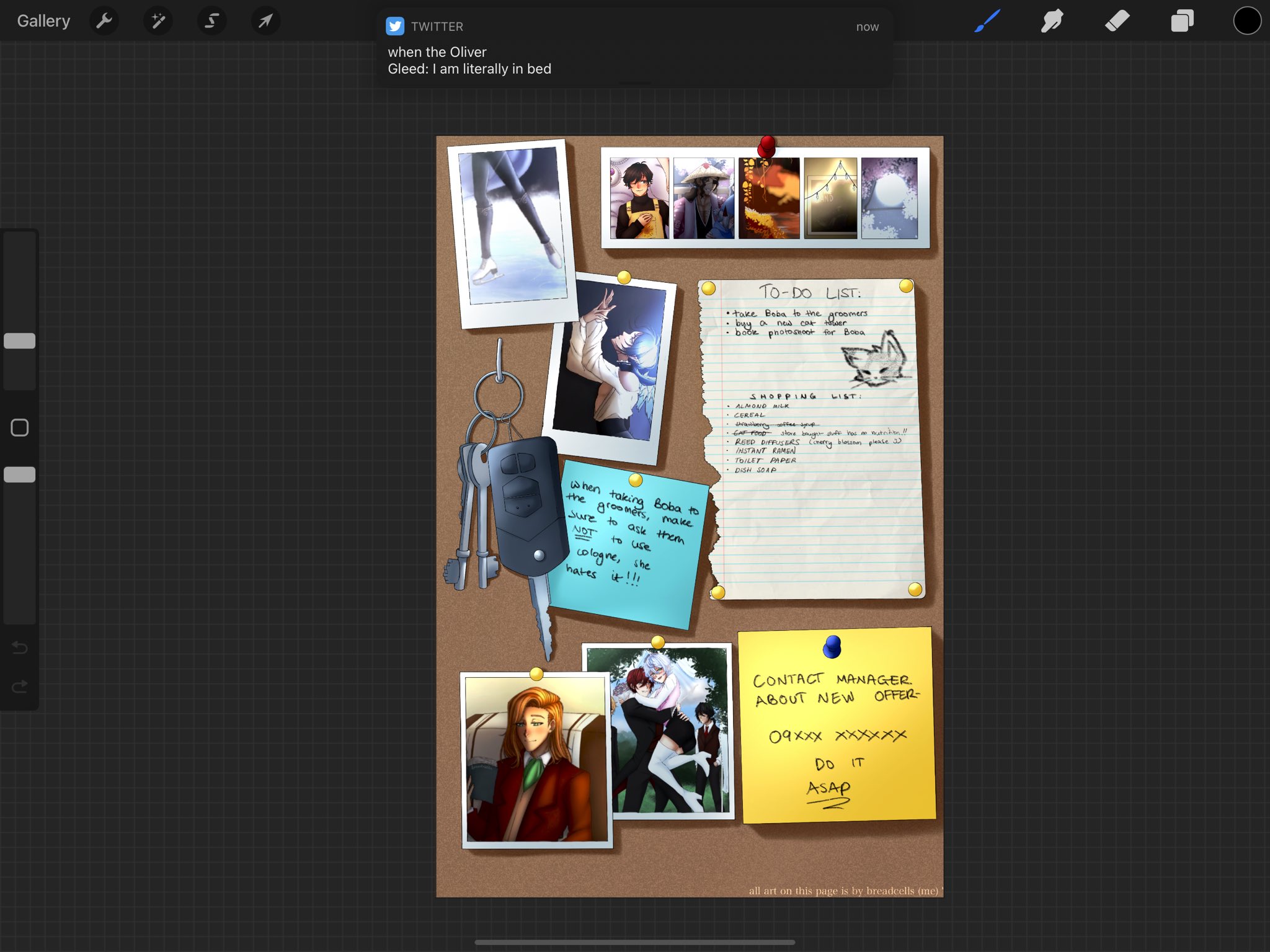This screenshot has width=1270, height=952.
Task: Redo the last action
Action: [x=20, y=687]
